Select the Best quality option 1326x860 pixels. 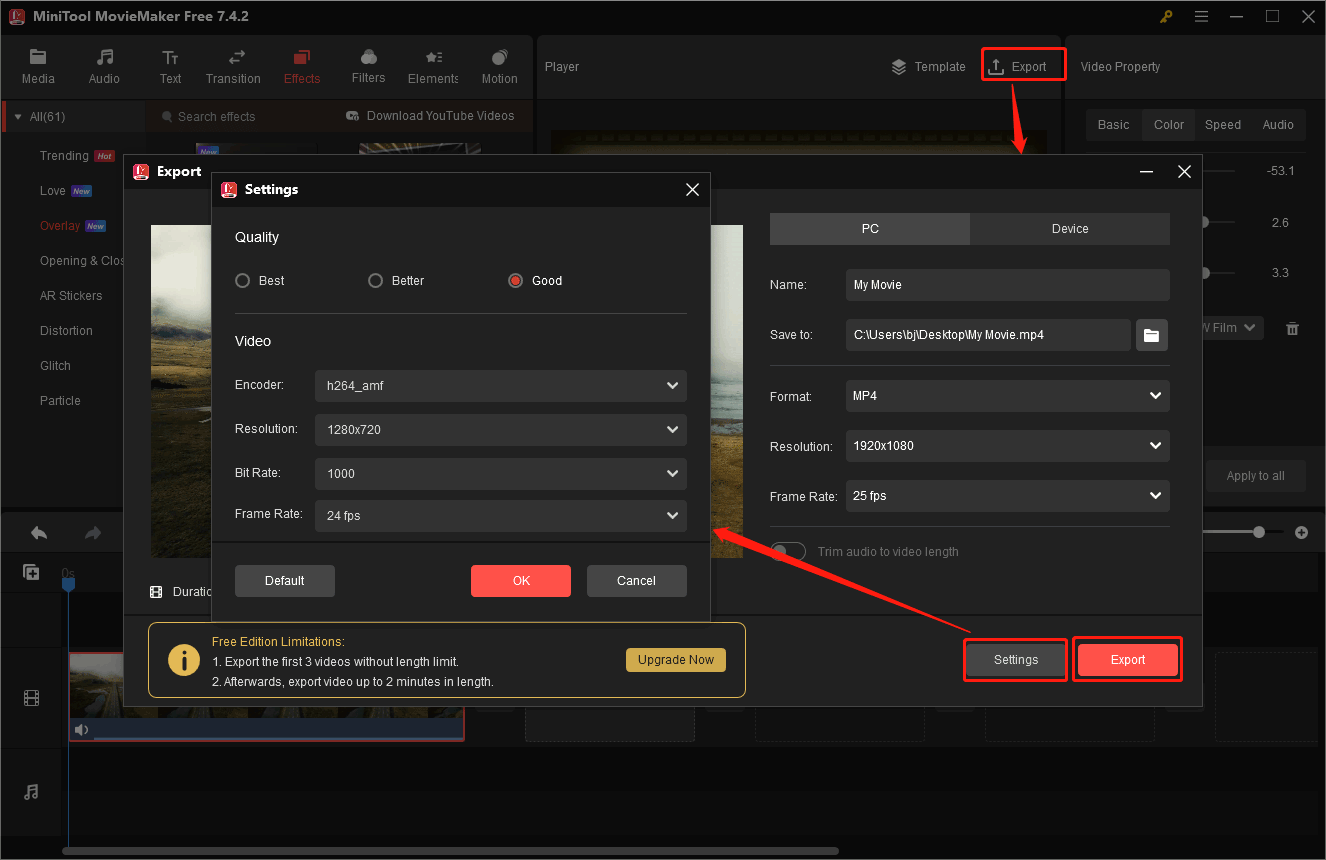point(260,281)
